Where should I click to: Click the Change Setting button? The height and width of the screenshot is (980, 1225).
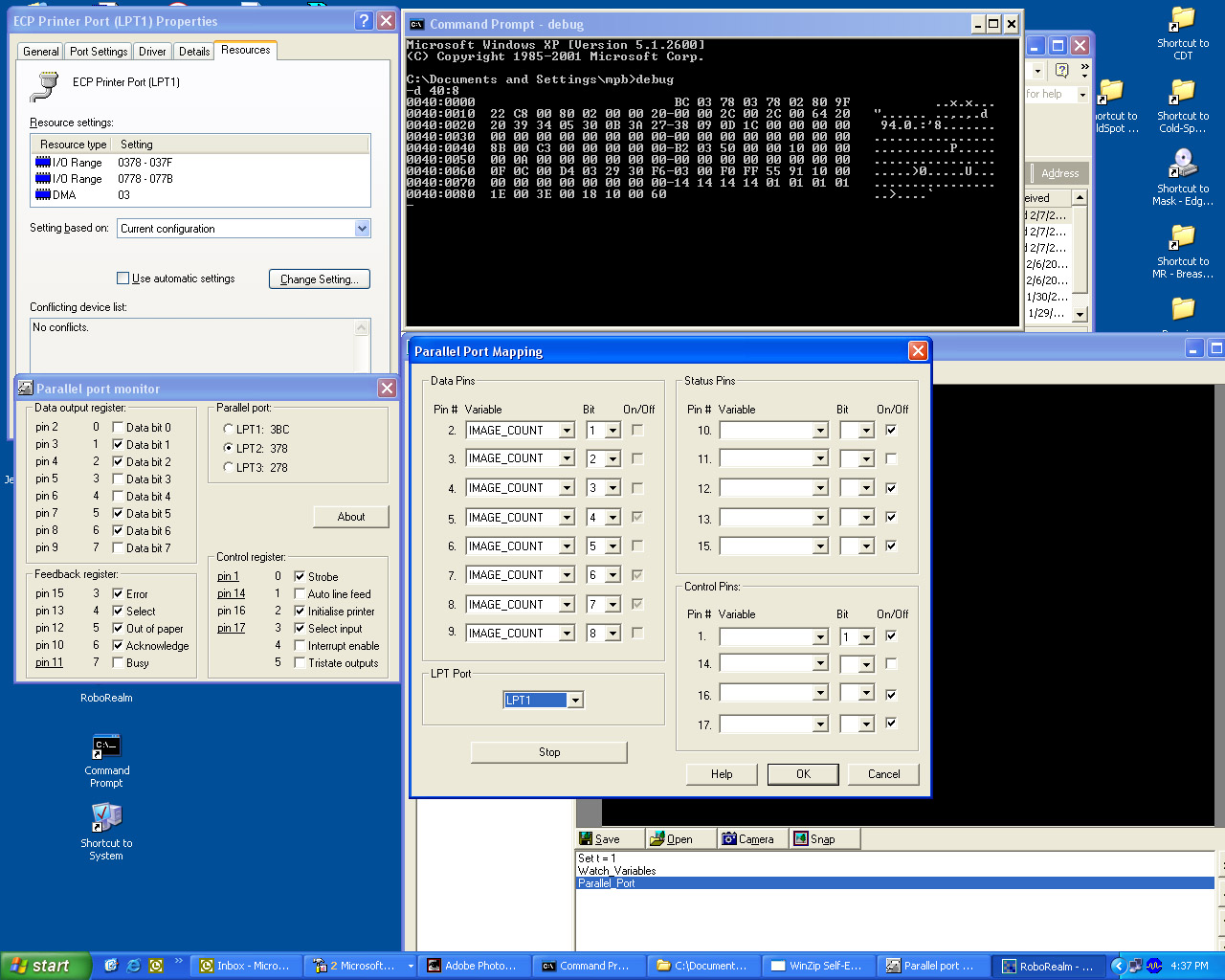tap(319, 279)
